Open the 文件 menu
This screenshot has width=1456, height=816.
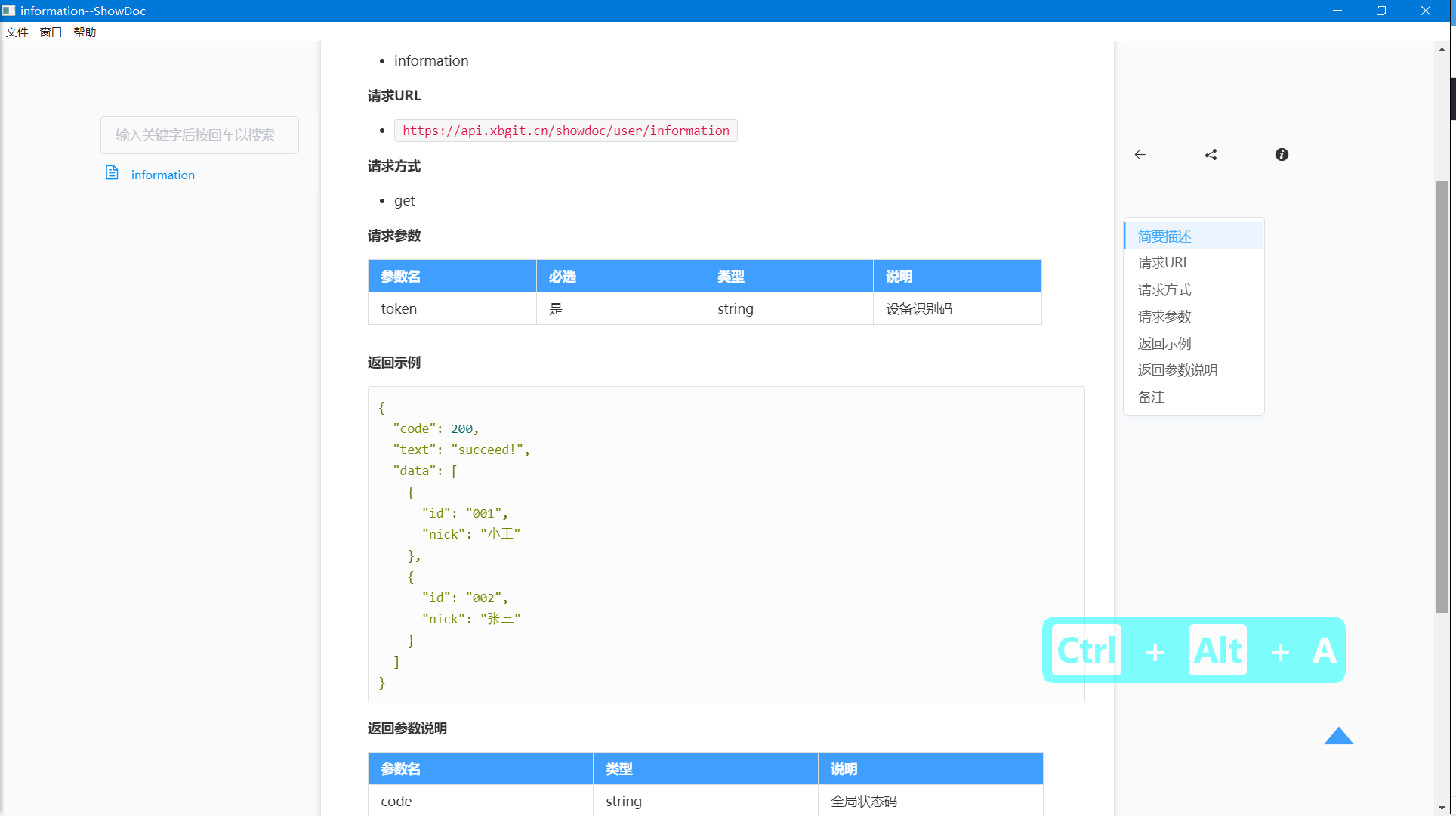click(x=17, y=32)
